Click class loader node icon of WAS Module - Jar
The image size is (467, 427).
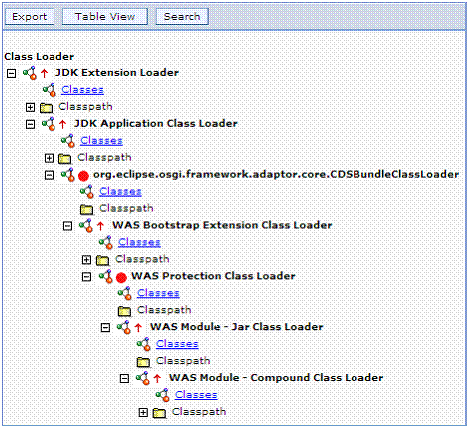click(x=124, y=327)
